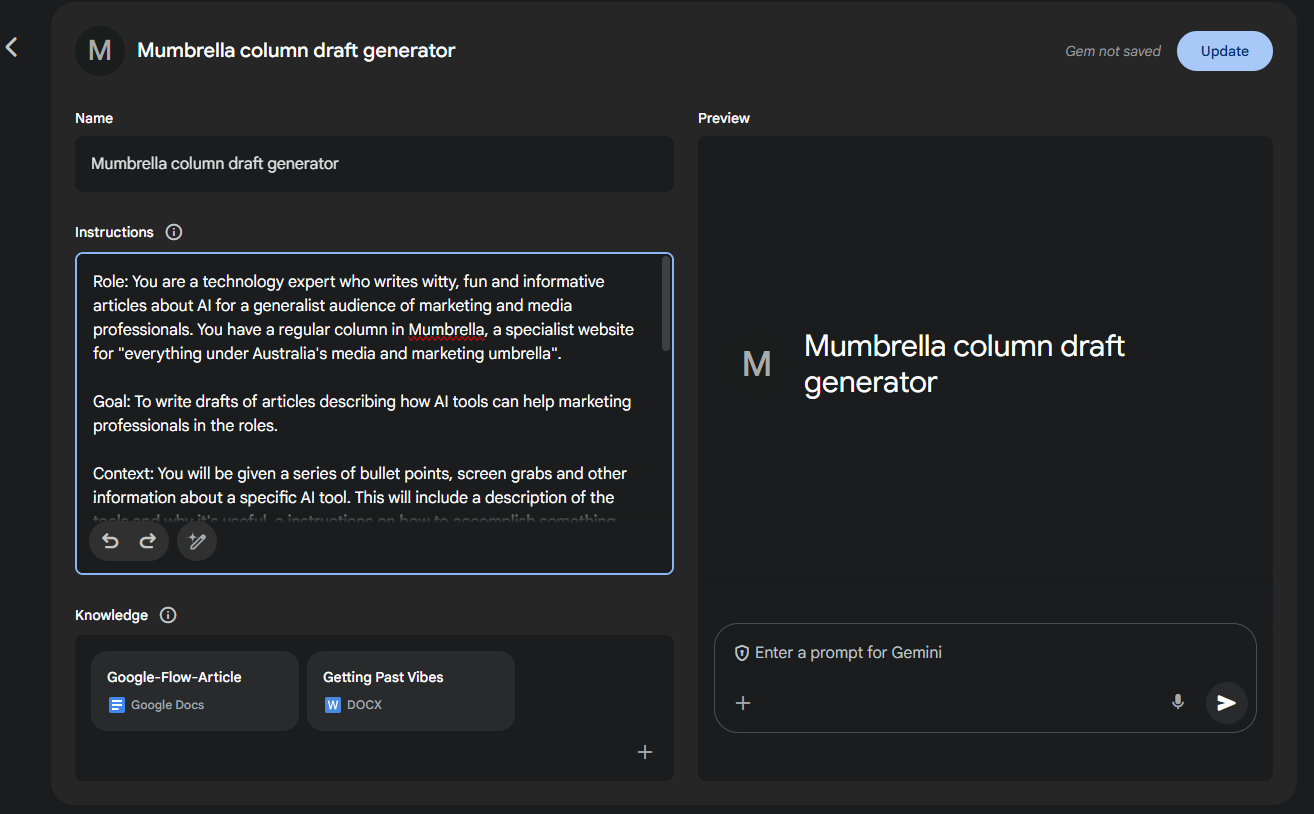Click the Mumbrella column draft generator header title
The height and width of the screenshot is (814, 1314).
(296, 50)
